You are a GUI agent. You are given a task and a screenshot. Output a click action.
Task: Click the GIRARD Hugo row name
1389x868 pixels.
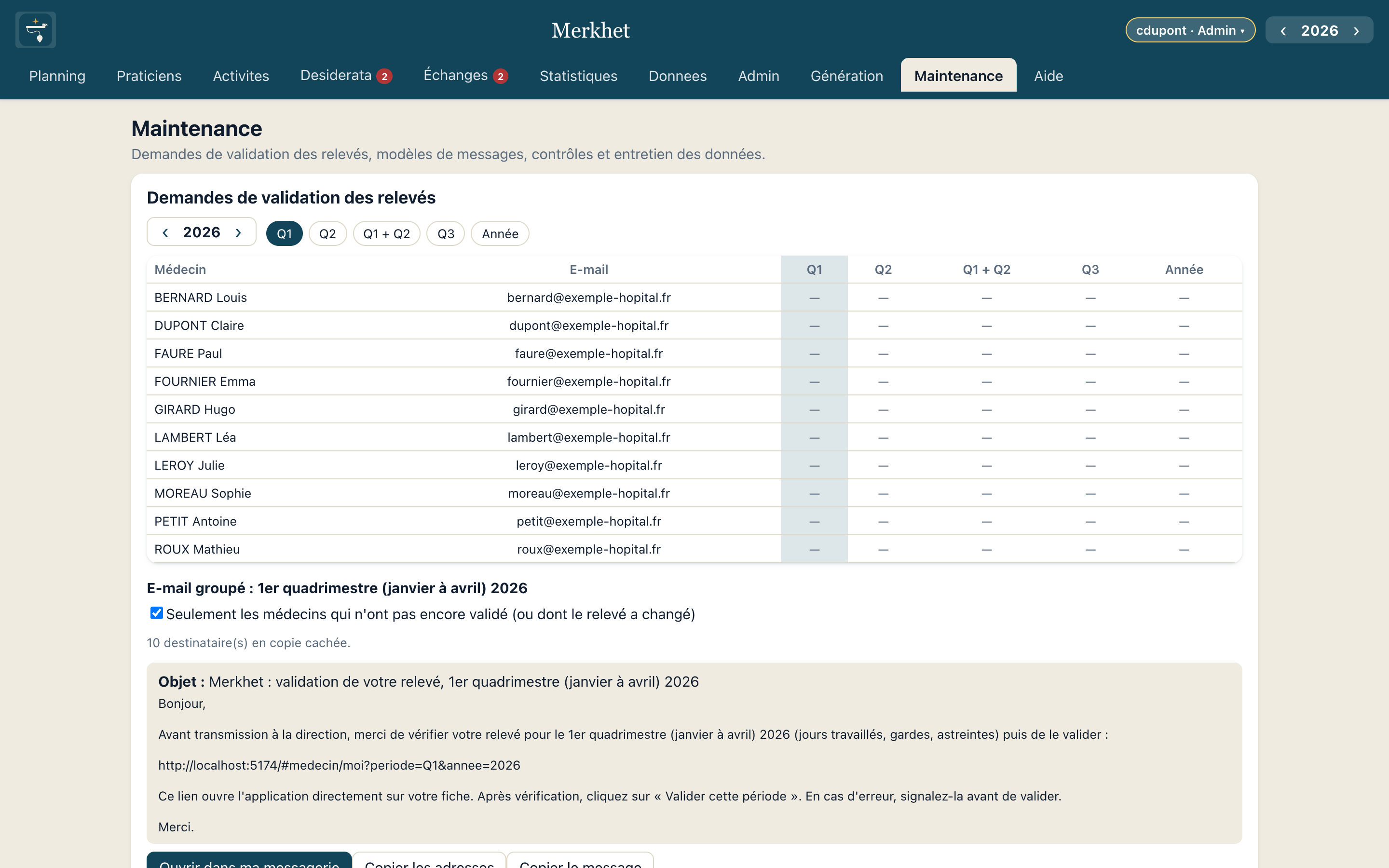[194, 409]
